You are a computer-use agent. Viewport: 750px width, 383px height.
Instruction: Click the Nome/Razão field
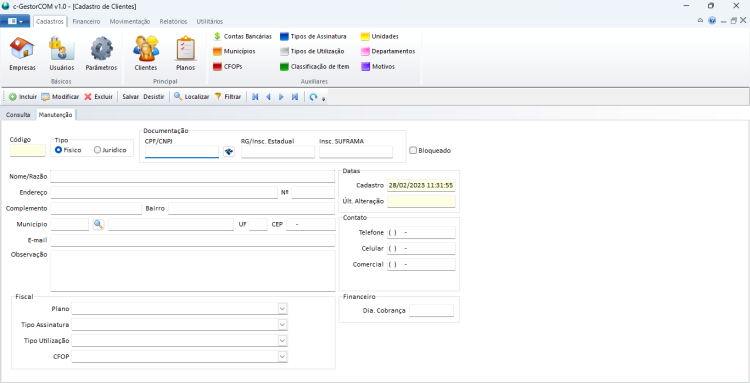(x=192, y=176)
